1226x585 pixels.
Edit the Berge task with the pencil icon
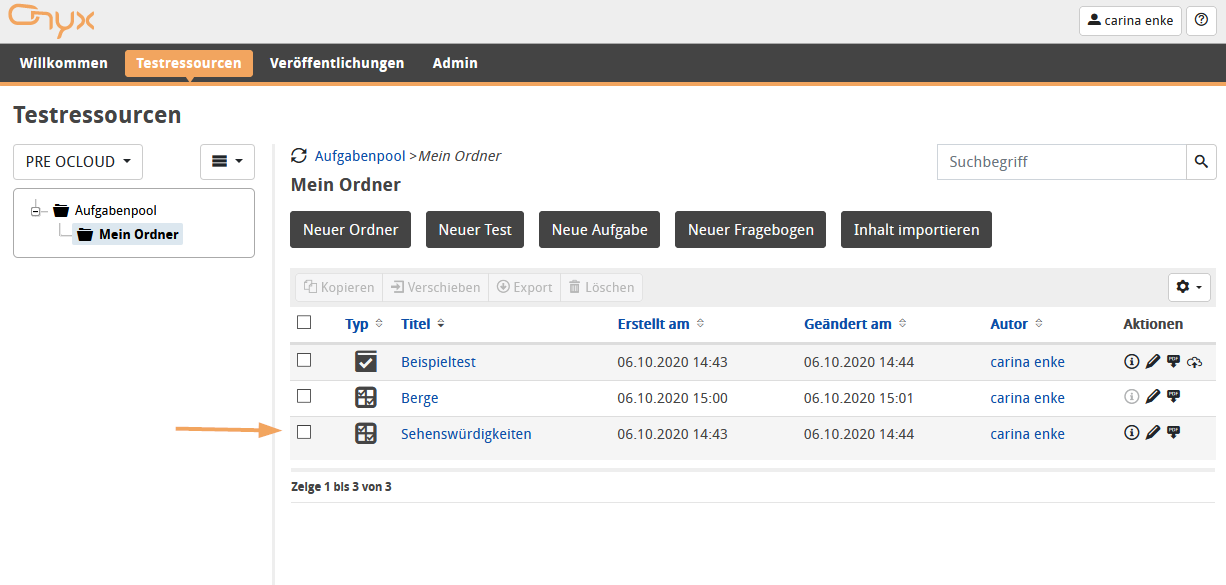[1153, 398]
